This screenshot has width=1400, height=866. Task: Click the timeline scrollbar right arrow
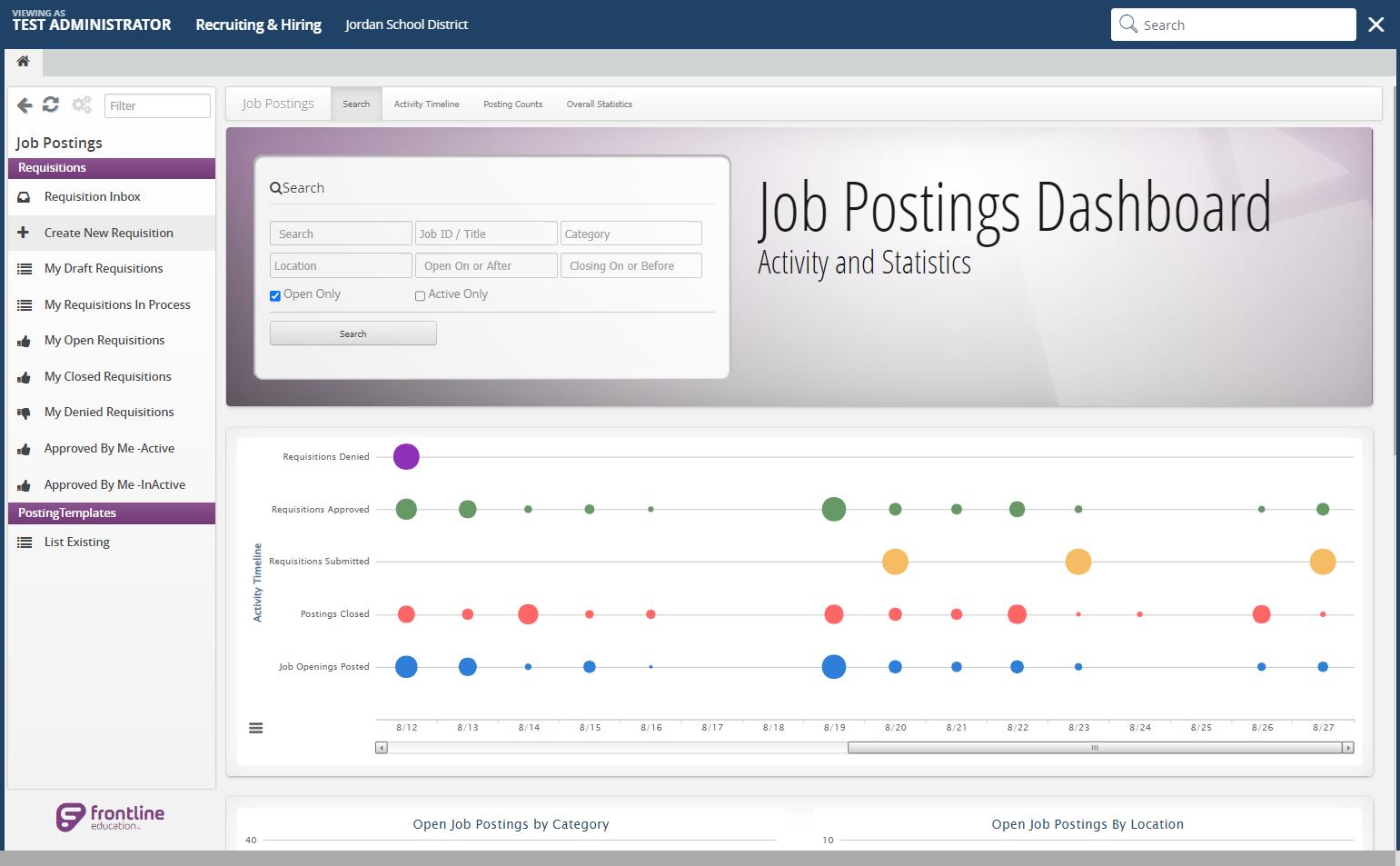tap(1348, 748)
